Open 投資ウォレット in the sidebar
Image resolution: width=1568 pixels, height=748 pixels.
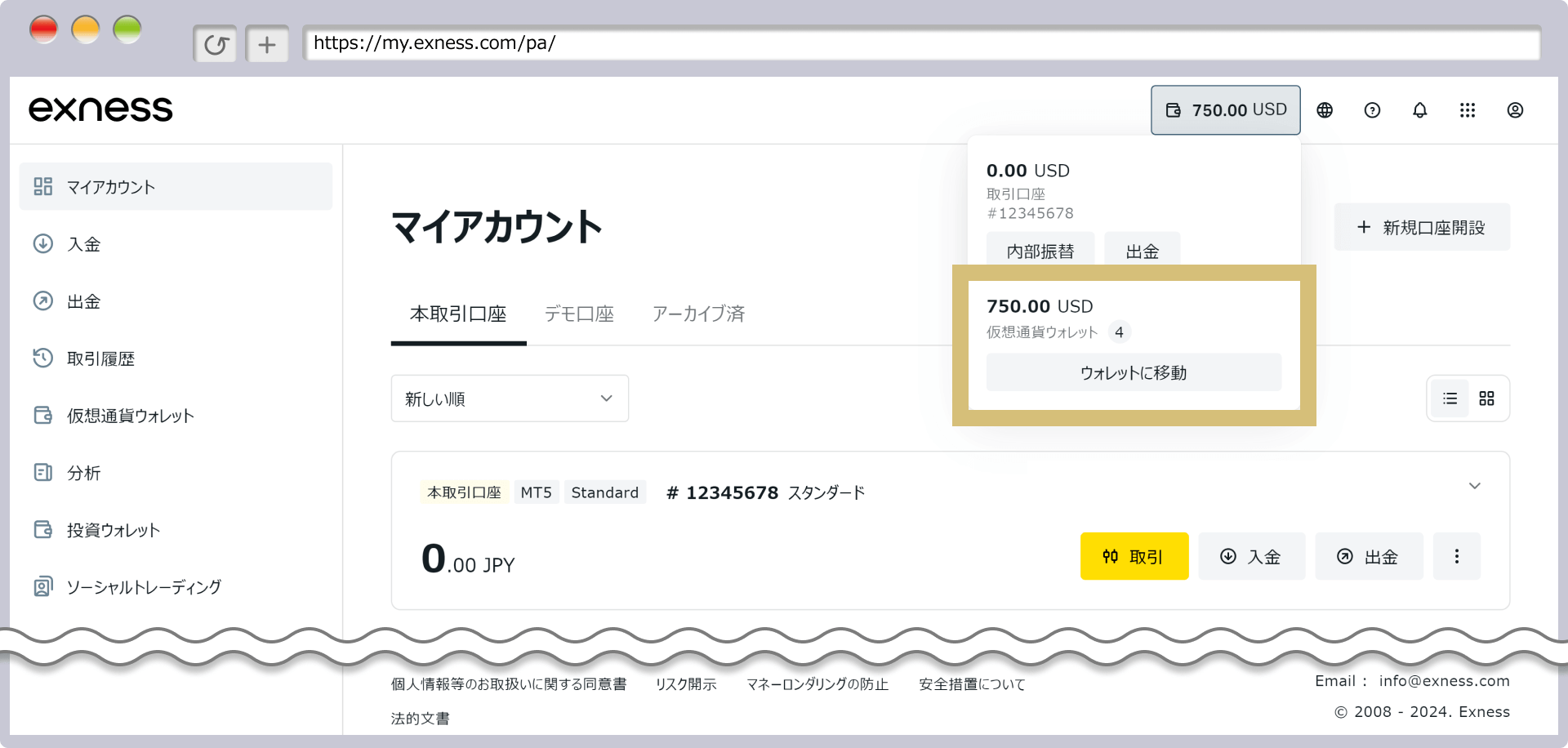176,530
